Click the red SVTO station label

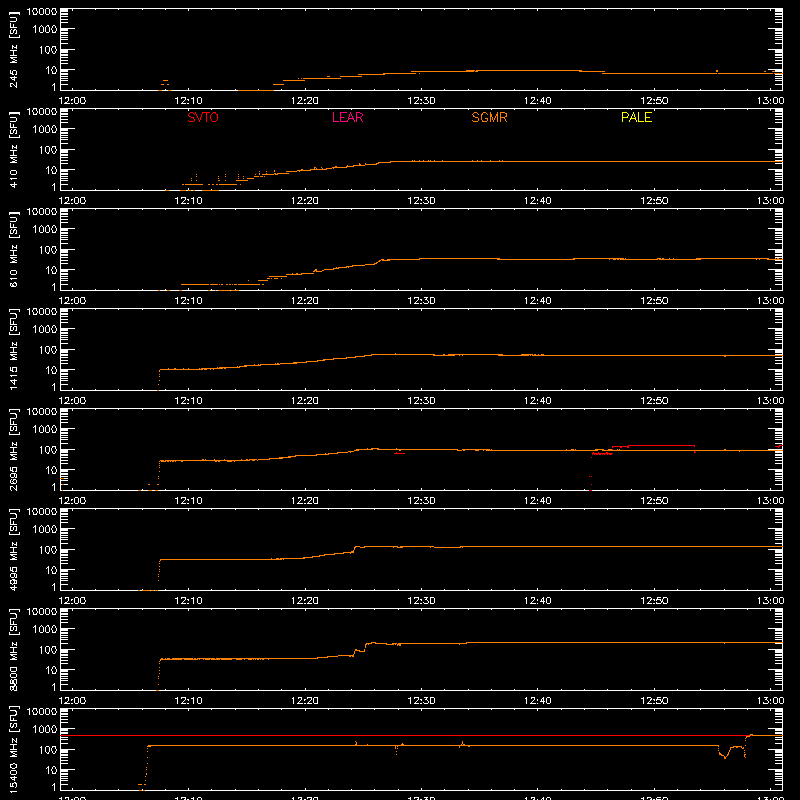pos(203,117)
